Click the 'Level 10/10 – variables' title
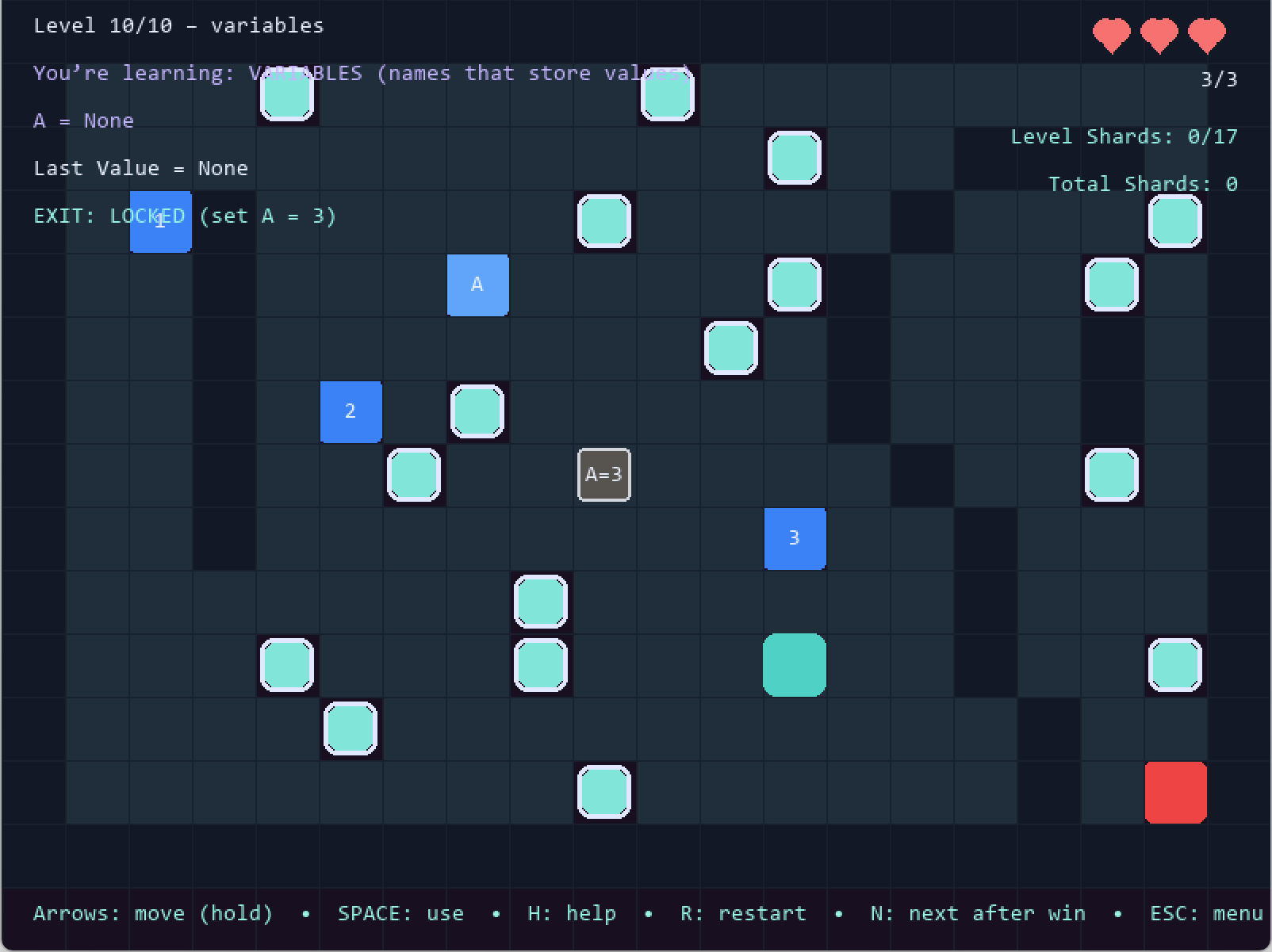This screenshot has height=952, width=1272. coord(179,25)
